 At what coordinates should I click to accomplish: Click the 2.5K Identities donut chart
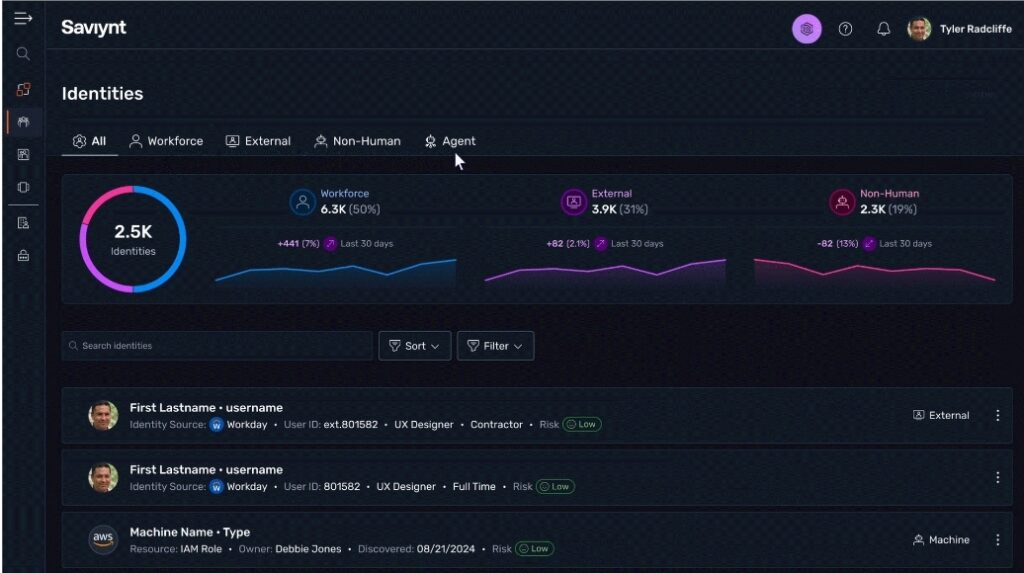tap(133, 239)
